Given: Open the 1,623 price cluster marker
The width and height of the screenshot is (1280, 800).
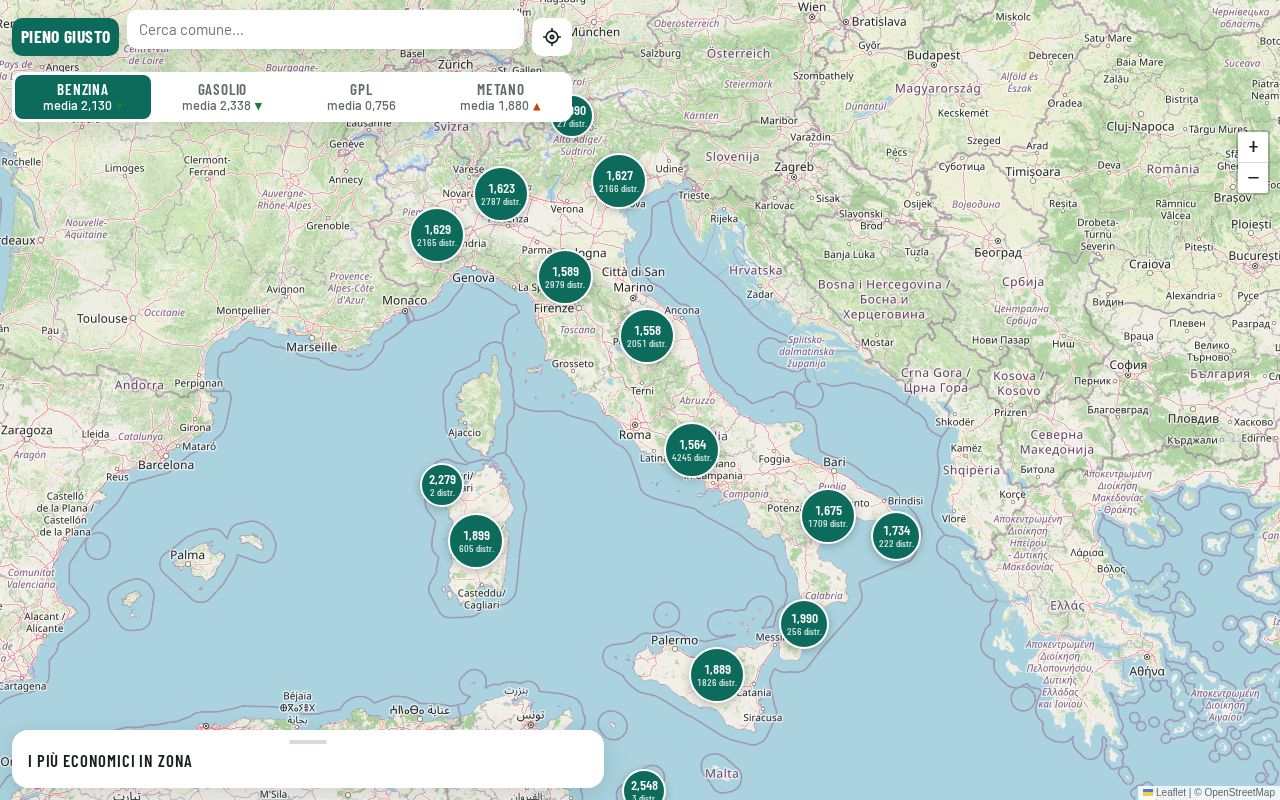Looking at the screenshot, I should [501, 194].
